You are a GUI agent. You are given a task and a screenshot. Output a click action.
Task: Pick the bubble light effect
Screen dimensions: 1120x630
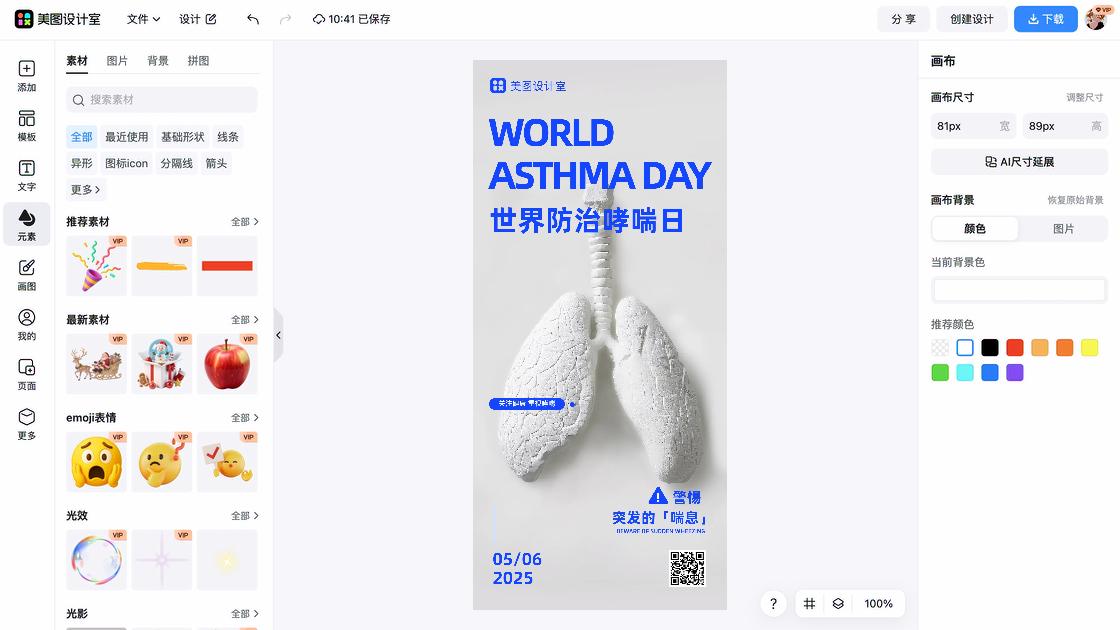click(x=96, y=559)
